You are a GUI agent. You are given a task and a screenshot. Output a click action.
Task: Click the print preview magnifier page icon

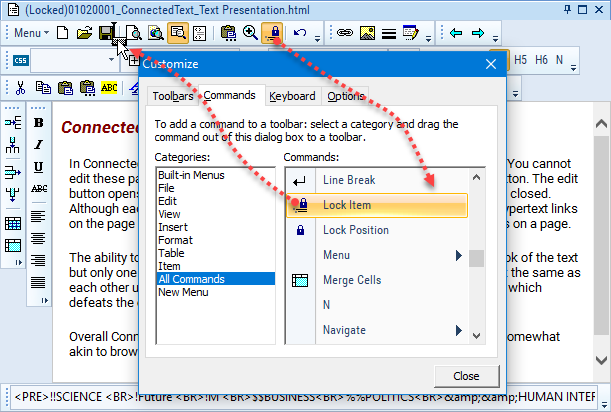(x=134, y=33)
